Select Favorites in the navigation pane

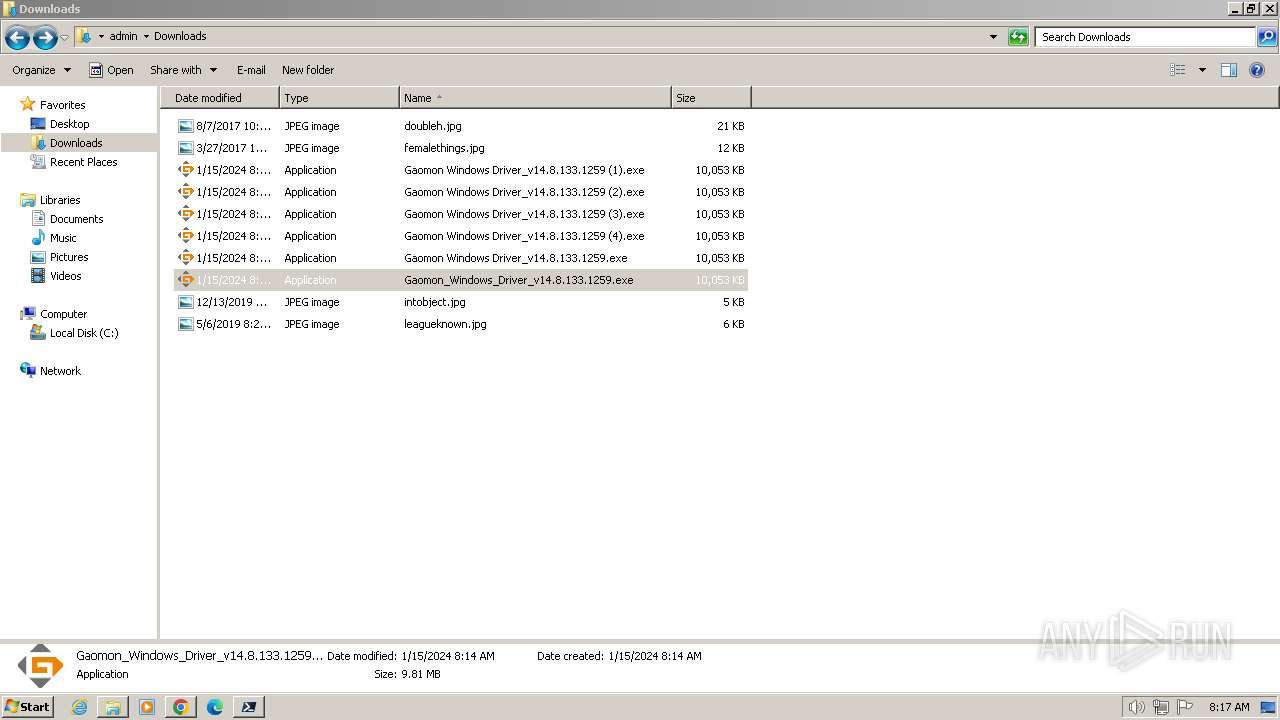[x=62, y=105]
